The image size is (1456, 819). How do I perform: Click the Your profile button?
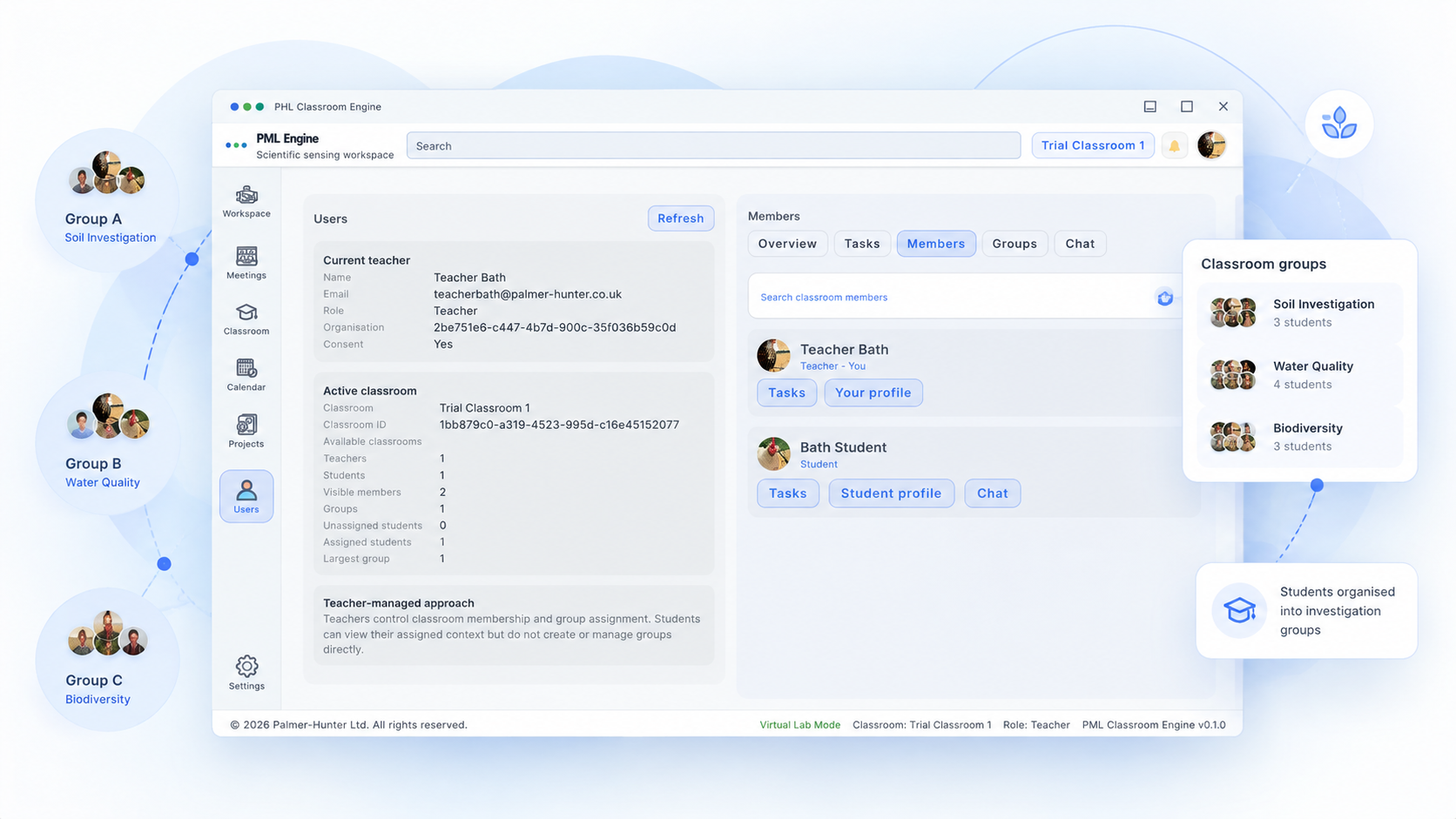[x=873, y=393]
